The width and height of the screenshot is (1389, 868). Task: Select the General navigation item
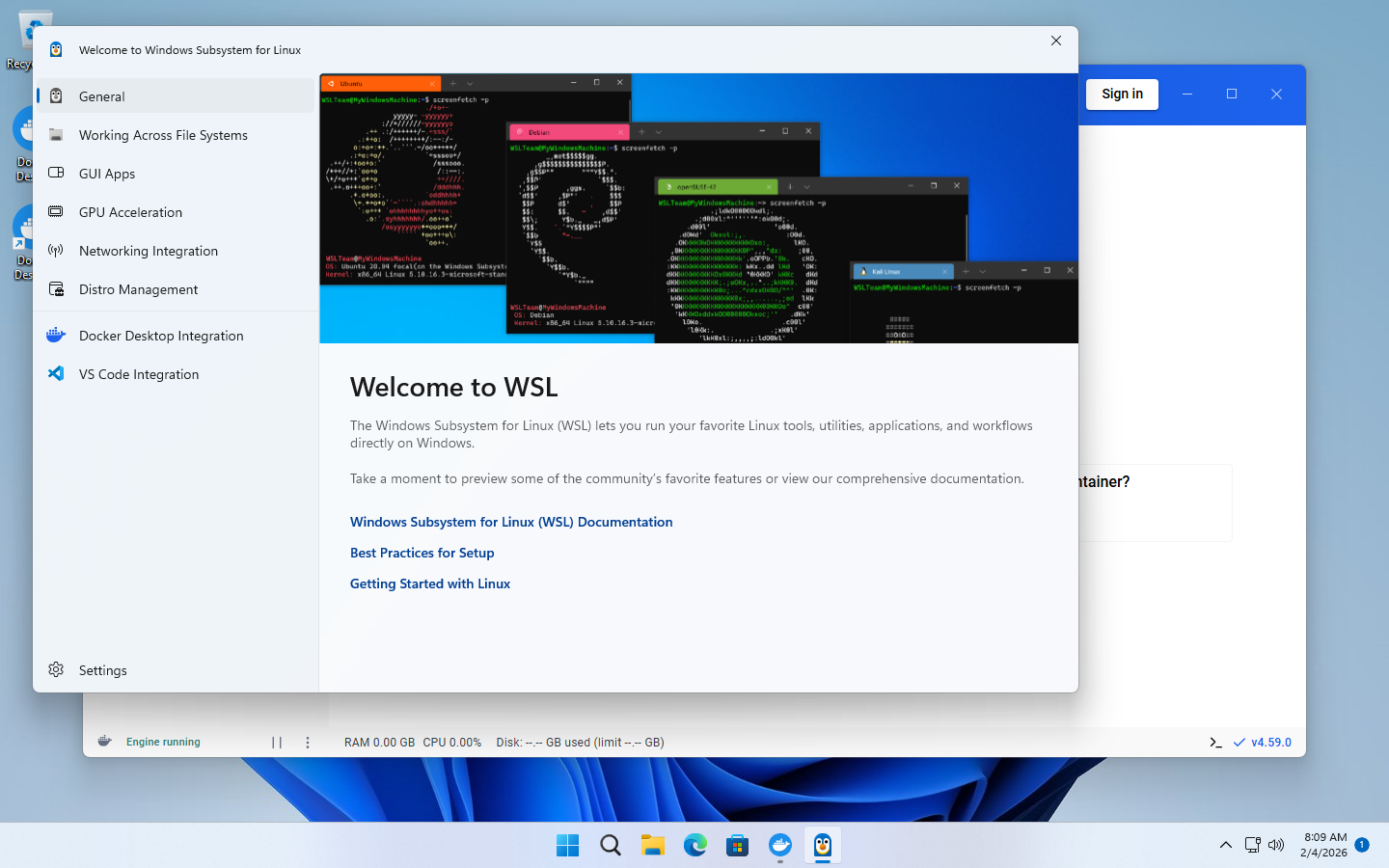pos(102,96)
